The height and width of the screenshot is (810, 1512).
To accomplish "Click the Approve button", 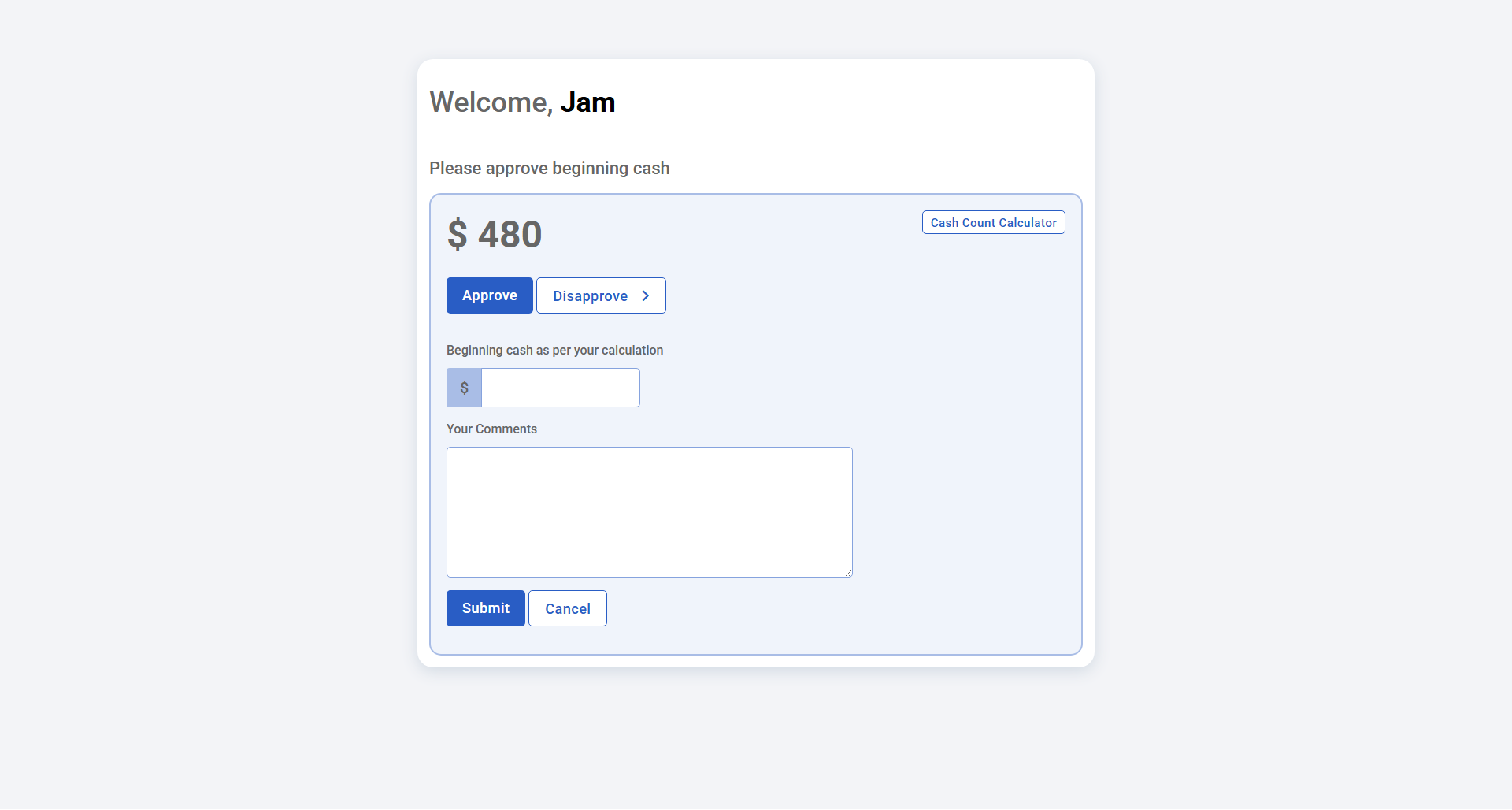I will 489,295.
